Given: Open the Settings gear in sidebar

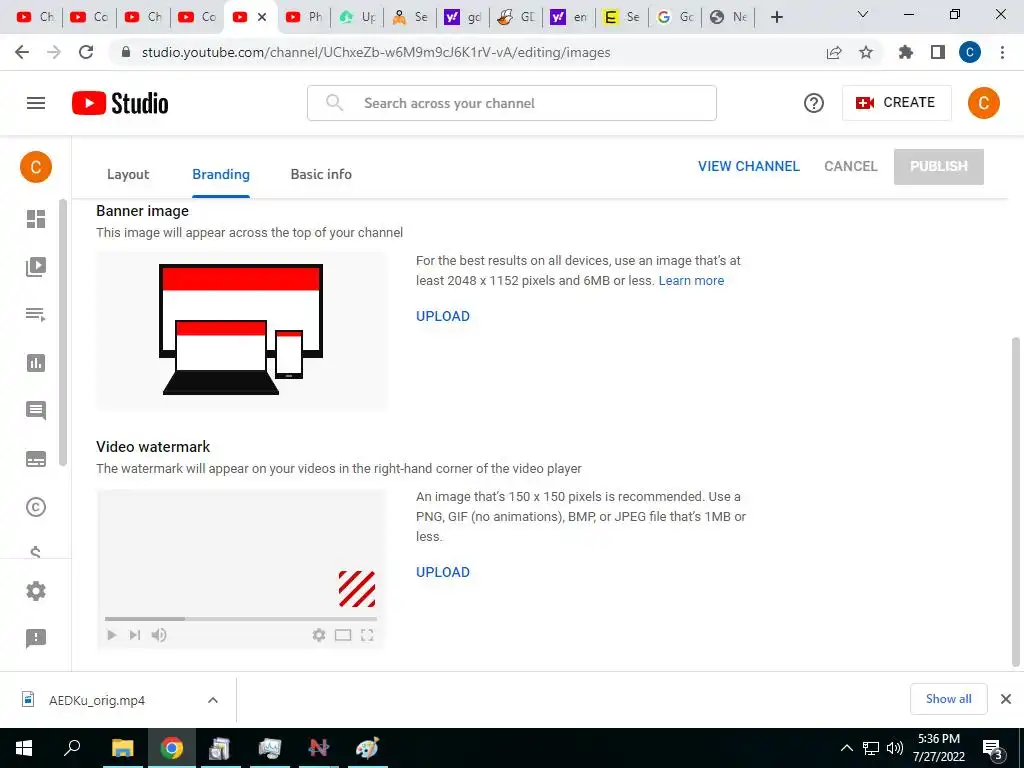Looking at the screenshot, I should (x=36, y=591).
